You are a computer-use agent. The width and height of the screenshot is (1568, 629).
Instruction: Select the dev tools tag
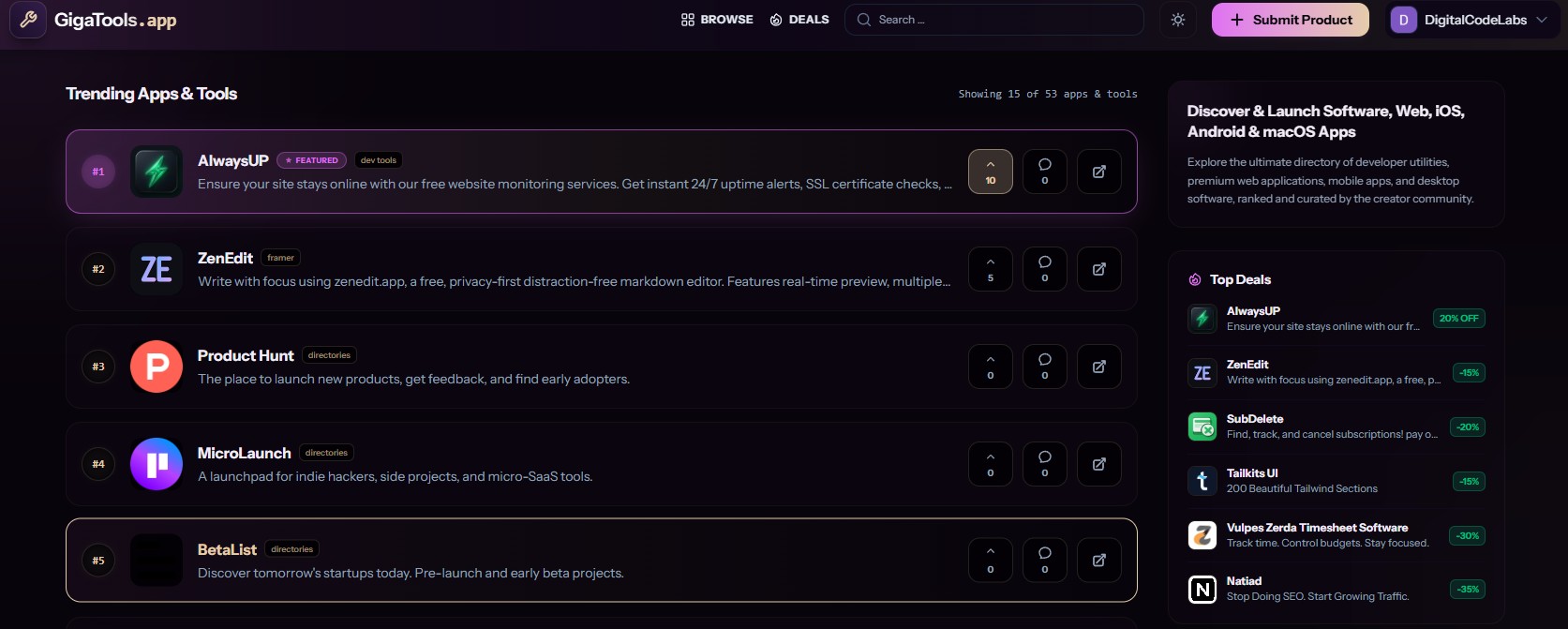379,160
